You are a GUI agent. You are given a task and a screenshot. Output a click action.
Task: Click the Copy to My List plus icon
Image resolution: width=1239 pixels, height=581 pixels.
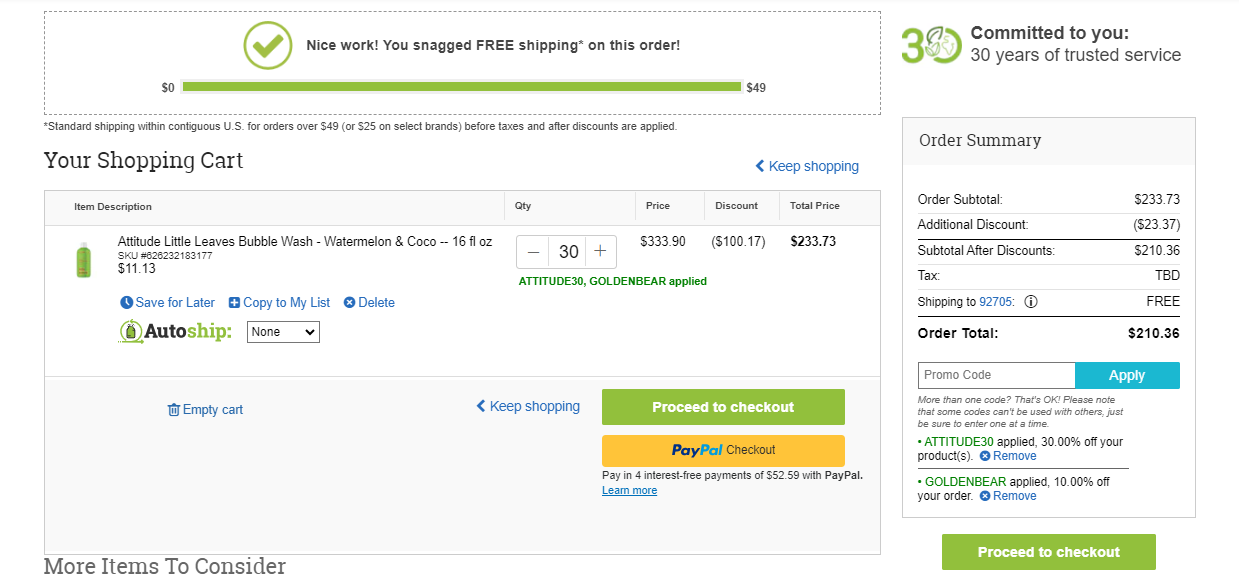[x=234, y=303]
